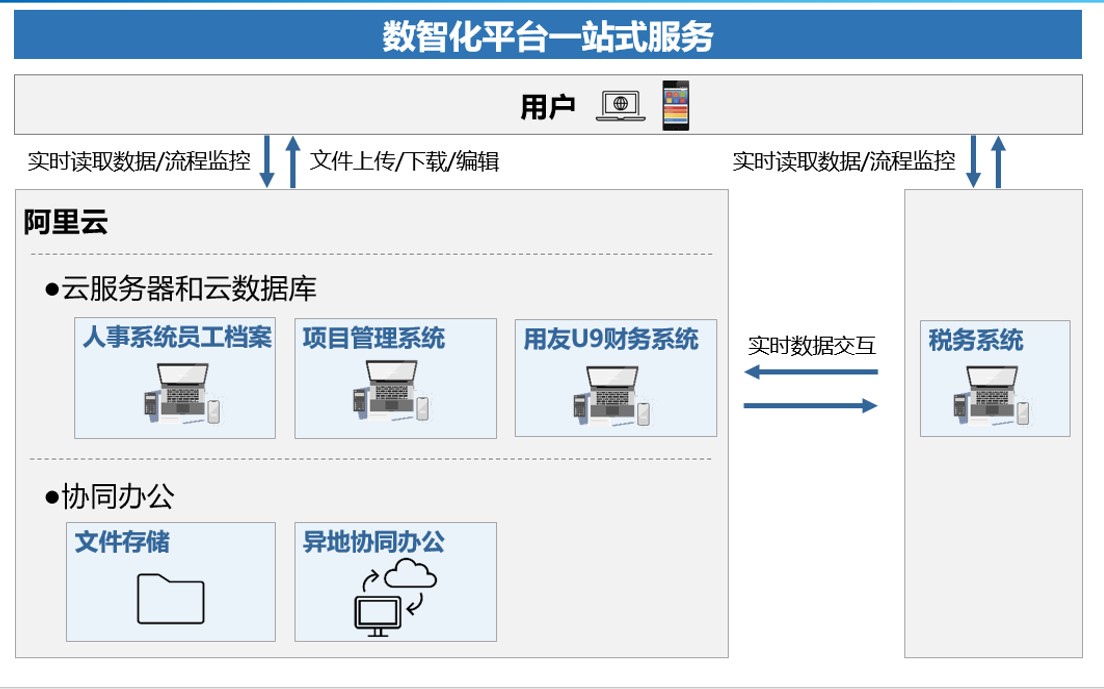Click the 实时数据交互 label
Viewport: 1104px width, 689px height.
pos(811,346)
